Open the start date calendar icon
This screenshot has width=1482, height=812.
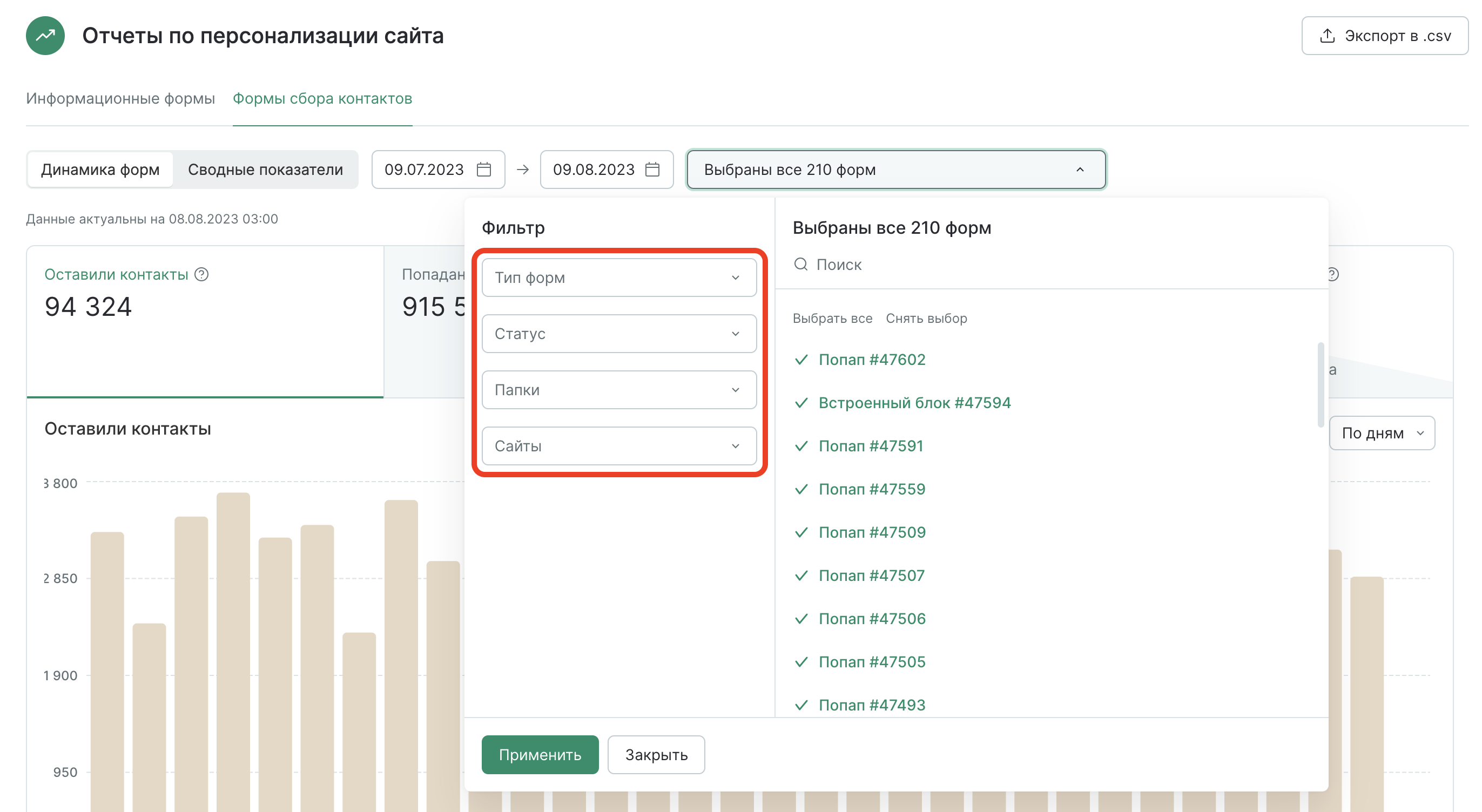(x=484, y=170)
